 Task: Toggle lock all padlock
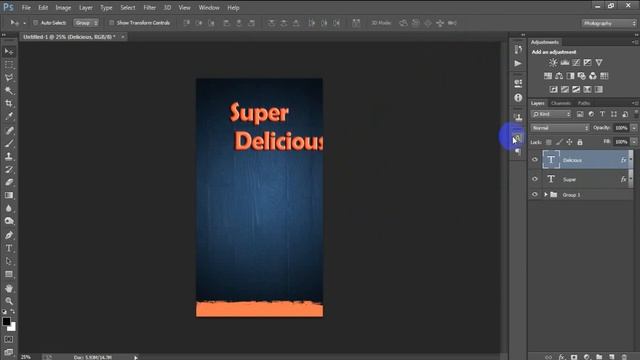pos(580,142)
